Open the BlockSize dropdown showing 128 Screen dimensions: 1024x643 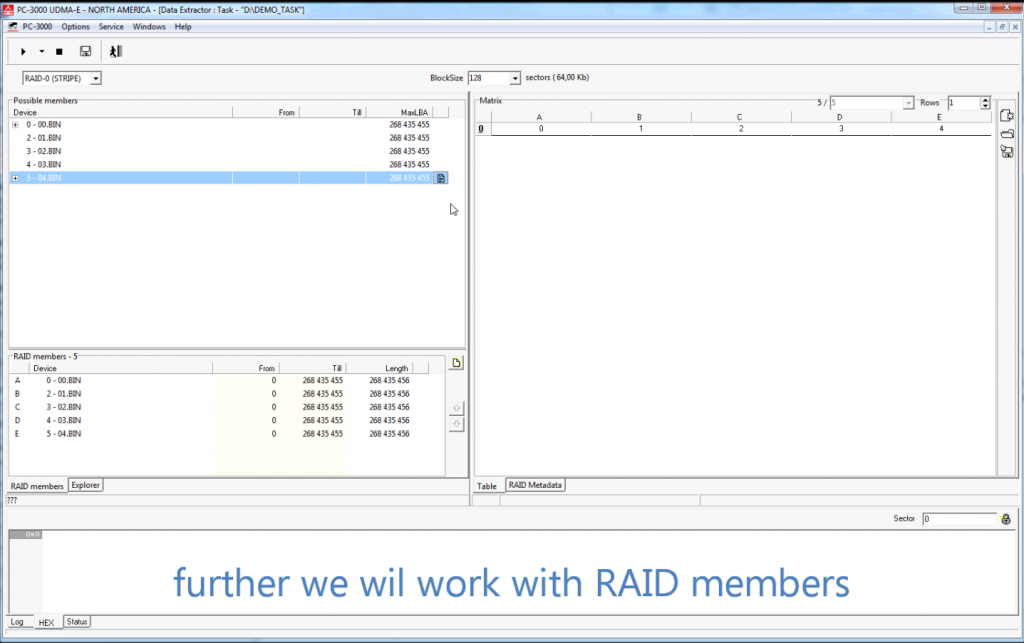(x=513, y=77)
